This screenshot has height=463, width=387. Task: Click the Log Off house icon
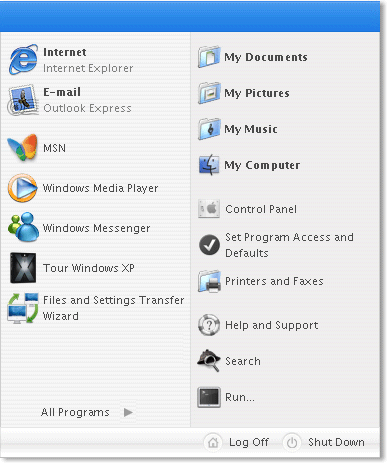(x=213, y=442)
